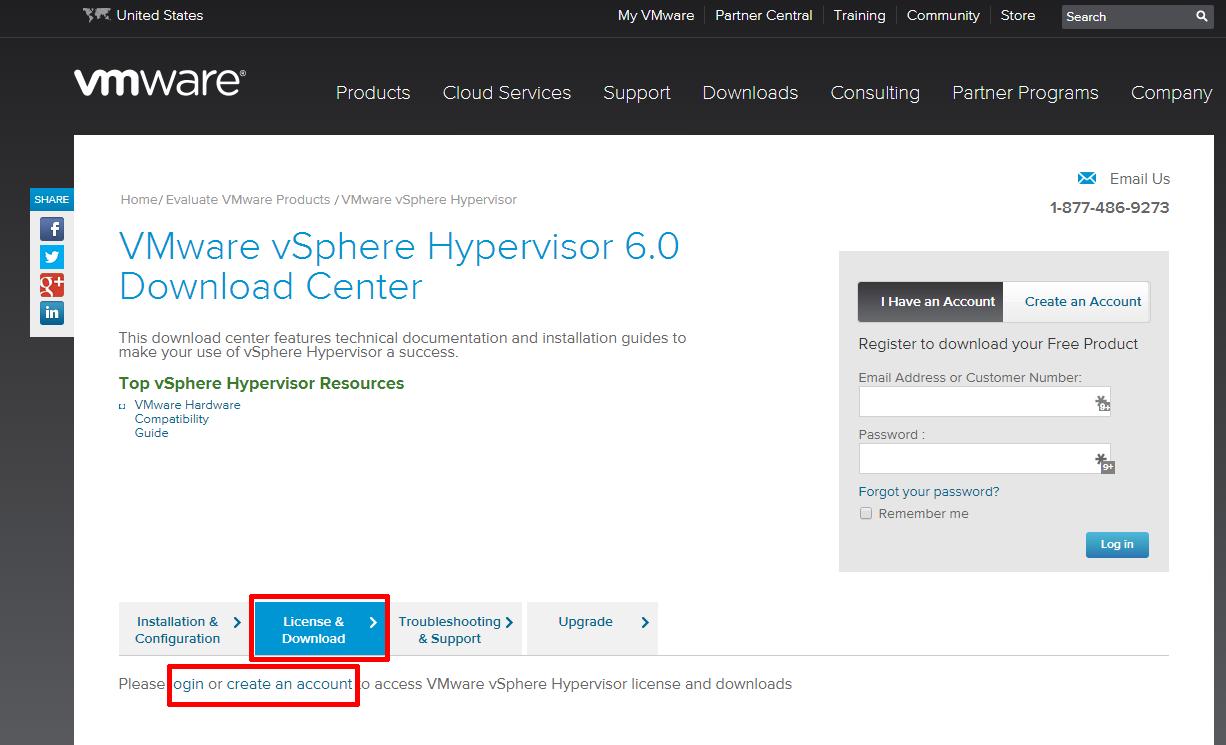Visit the Community link
The height and width of the screenshot is (745, 1226).
click(943, 16)
